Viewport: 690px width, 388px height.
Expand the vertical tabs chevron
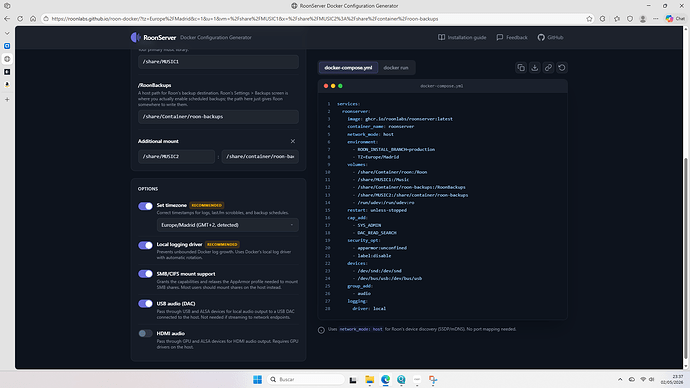point(7,33)
